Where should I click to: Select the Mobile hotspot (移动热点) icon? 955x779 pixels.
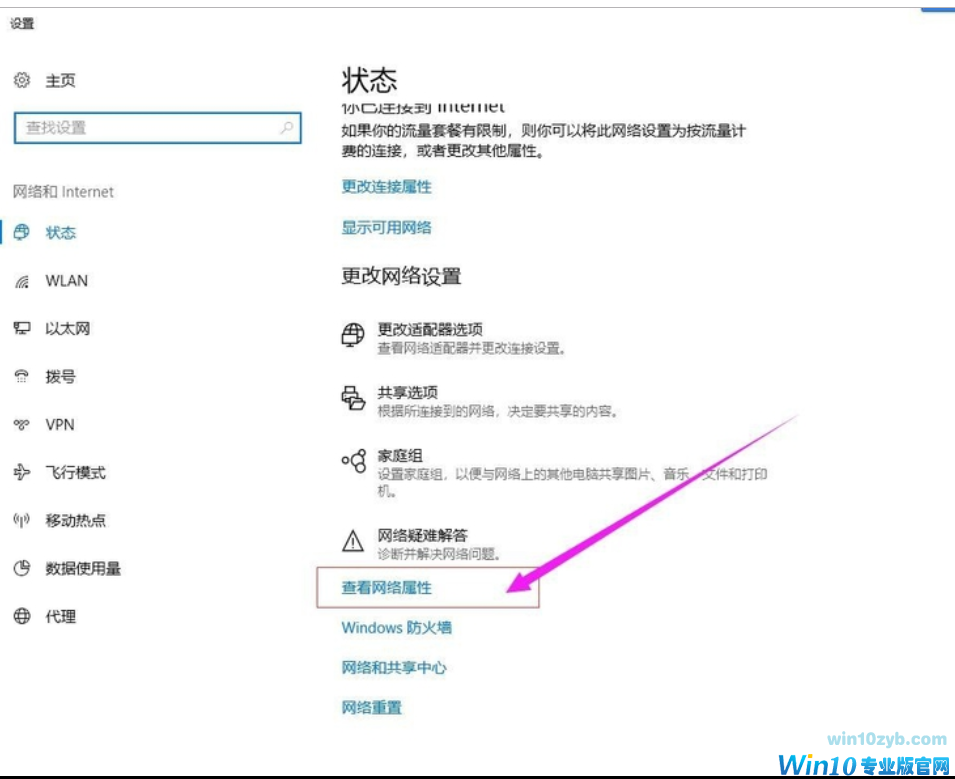click(22, 520)
